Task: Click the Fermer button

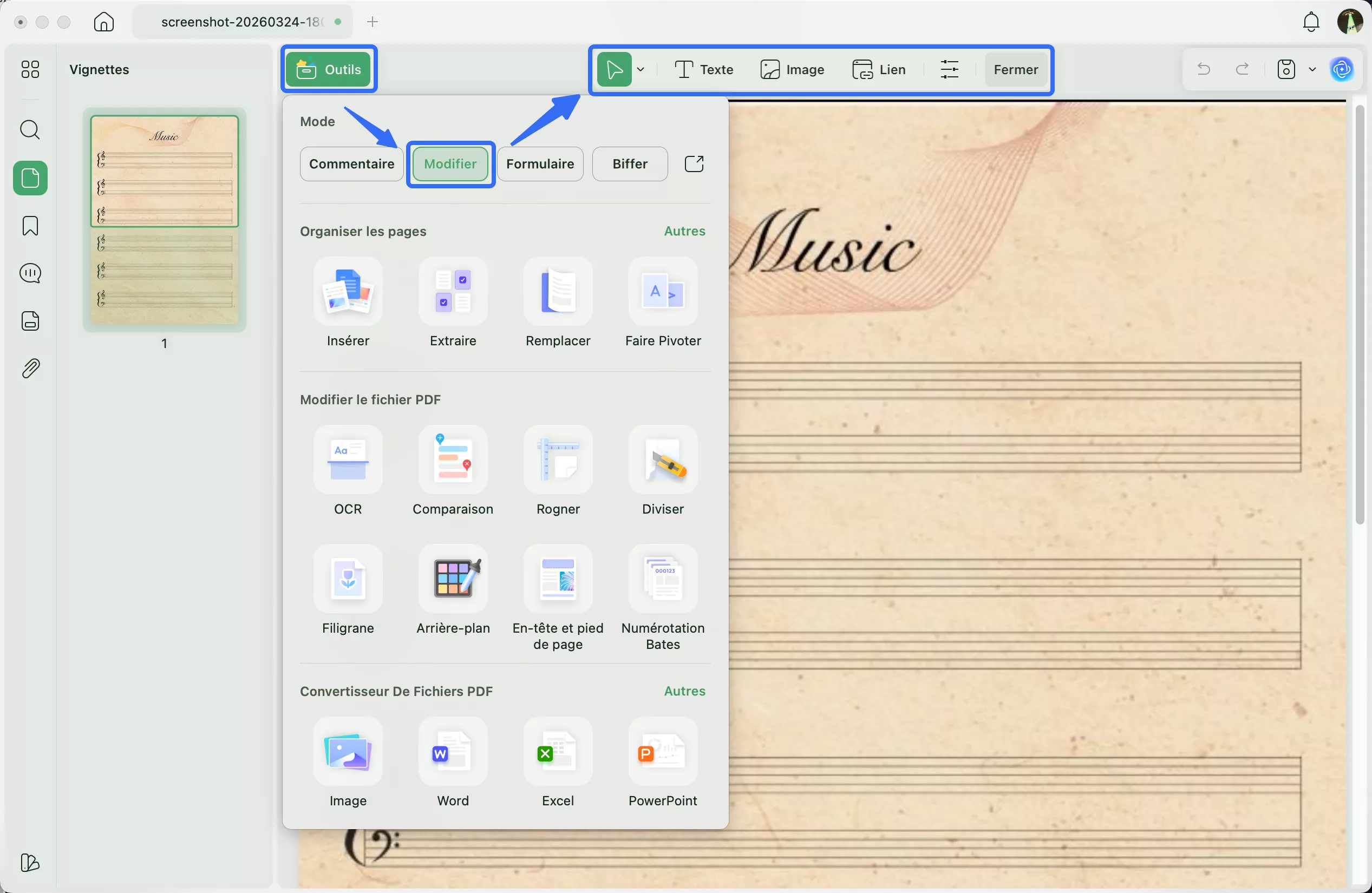Action: (1015, 70)
